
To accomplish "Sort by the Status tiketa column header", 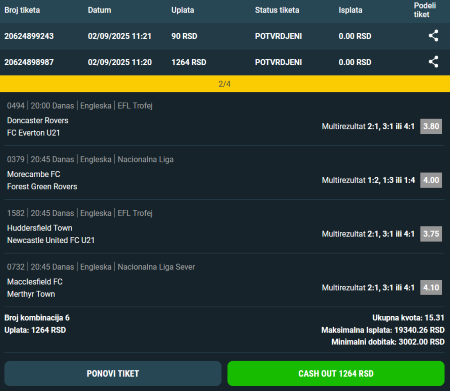I will (x=277, y=10).
